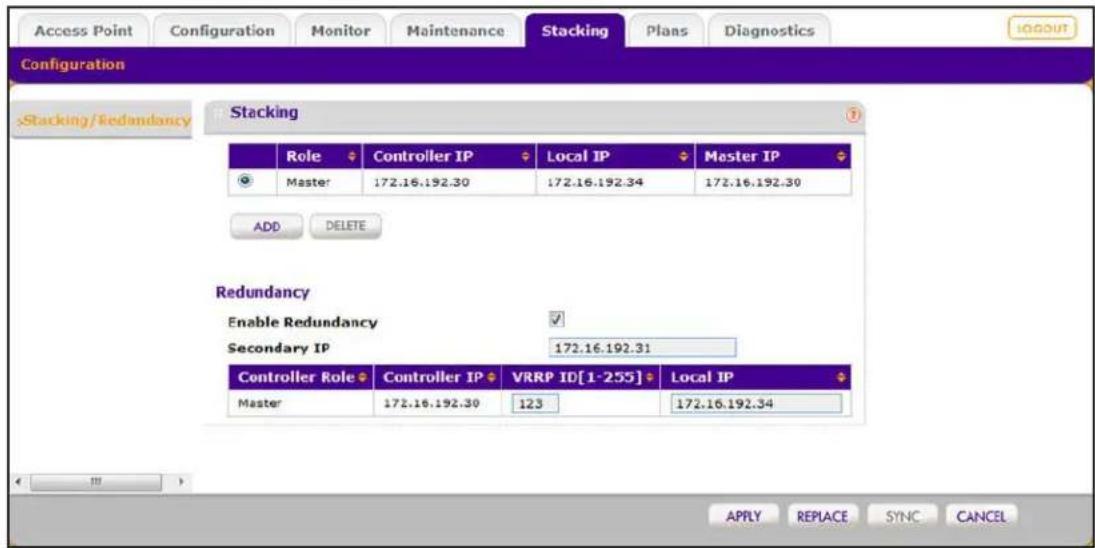Select the Stacking tab
The width and height of the screenshot is (1095, 548).
(575, 31)
